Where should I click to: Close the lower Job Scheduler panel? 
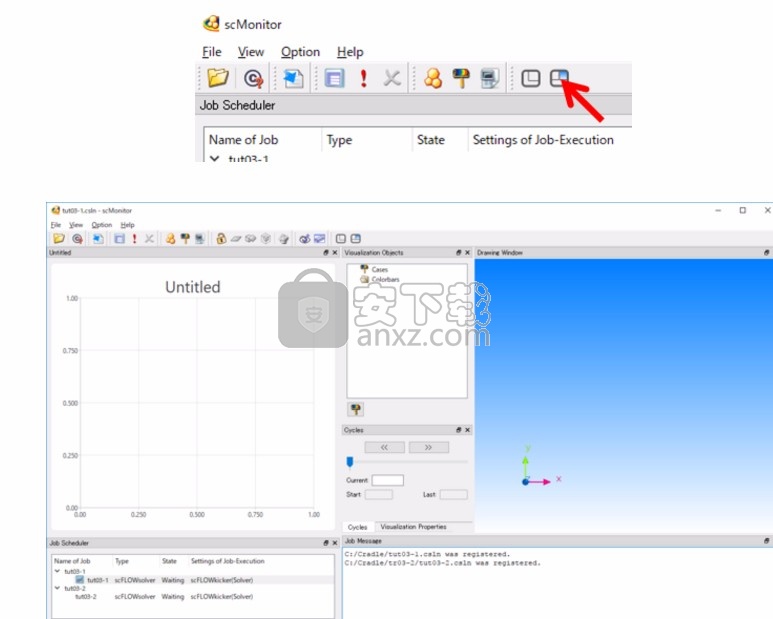[335, 543]
